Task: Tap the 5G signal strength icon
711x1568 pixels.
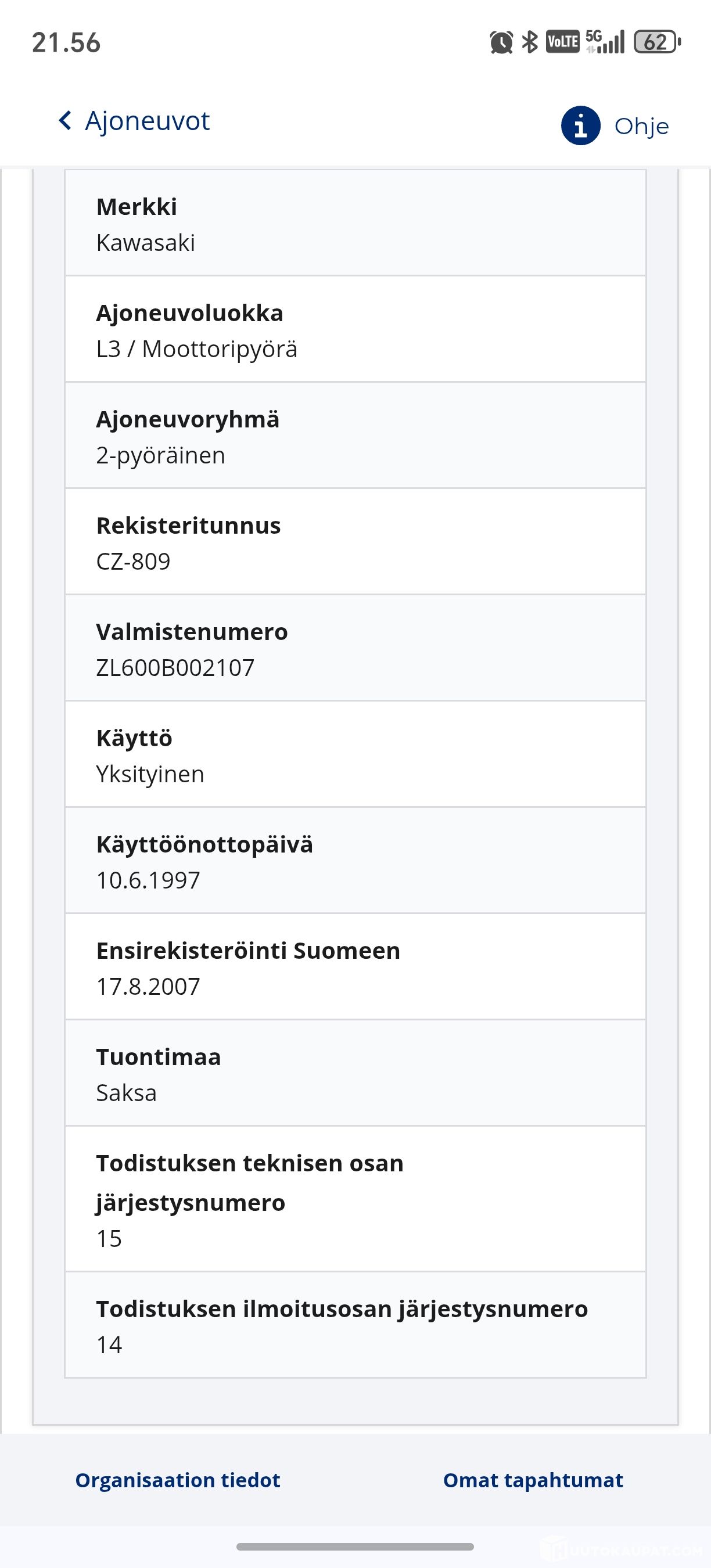Action: (605, 42)
